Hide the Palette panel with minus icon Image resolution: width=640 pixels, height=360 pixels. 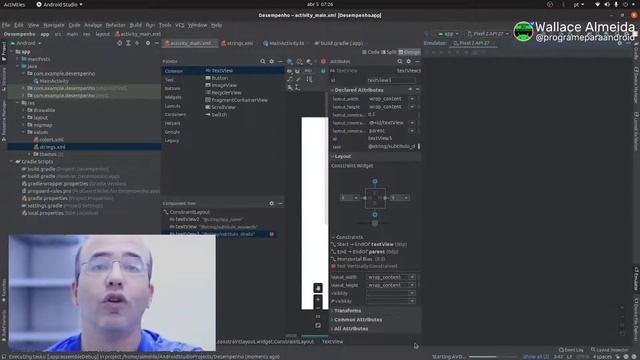coord(280,61)
